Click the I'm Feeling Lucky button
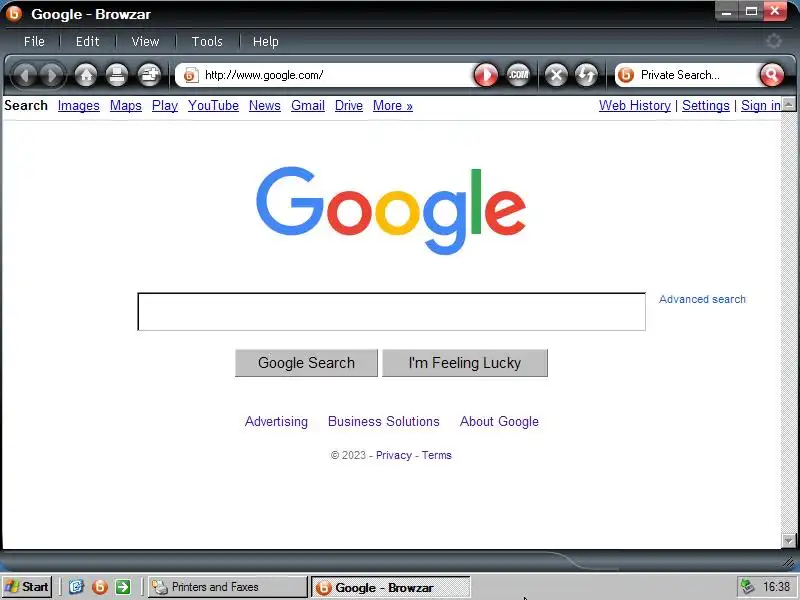This screenshot has width=800, height=600. click(x=465, y=363)
